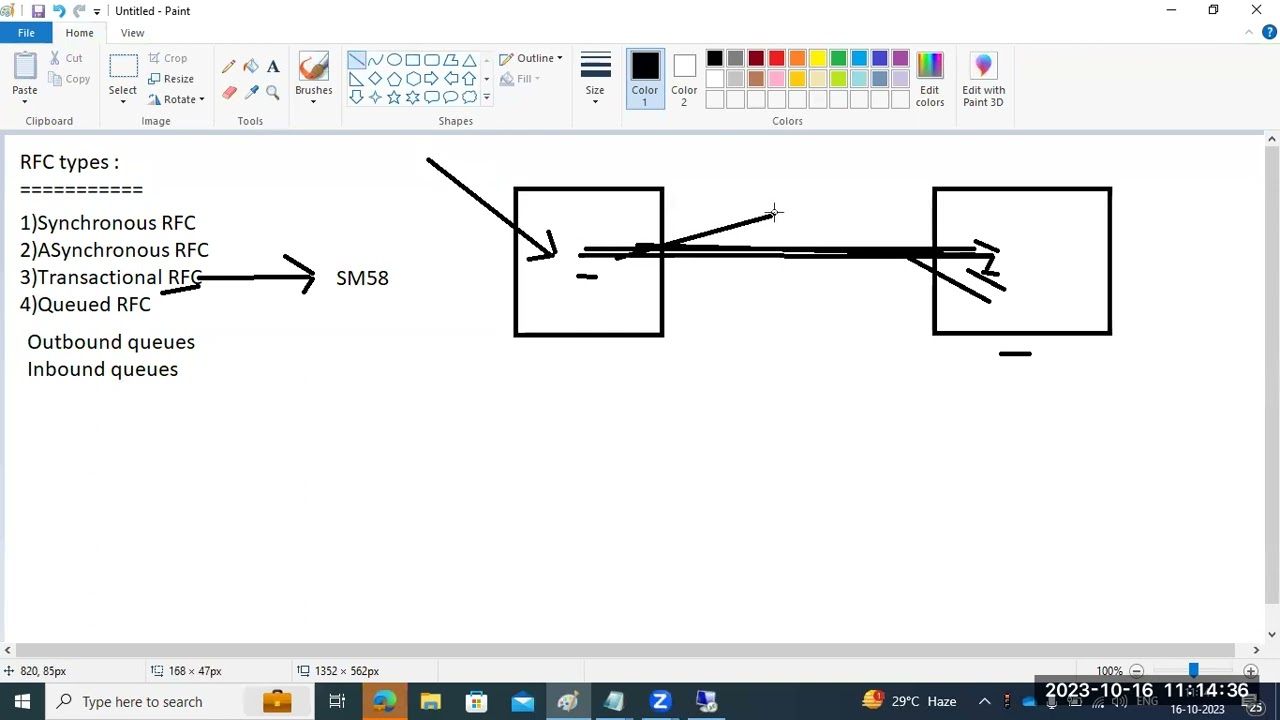Viewport: 1280px width, 720px height.
Task: Expand the shapes gallery more arrow
Action: point(487,97)
